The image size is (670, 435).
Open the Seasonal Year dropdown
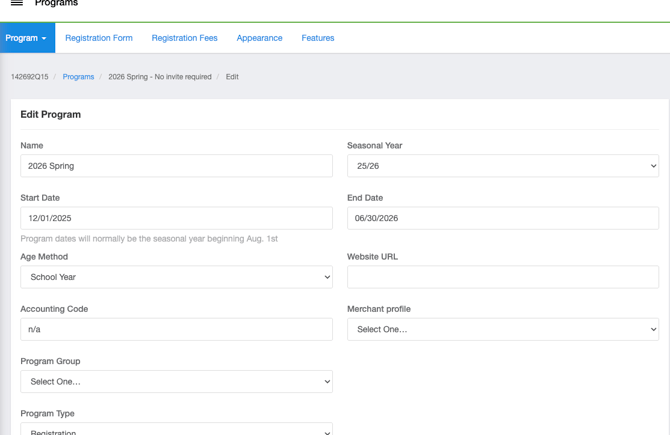click(x=502, y=166)
